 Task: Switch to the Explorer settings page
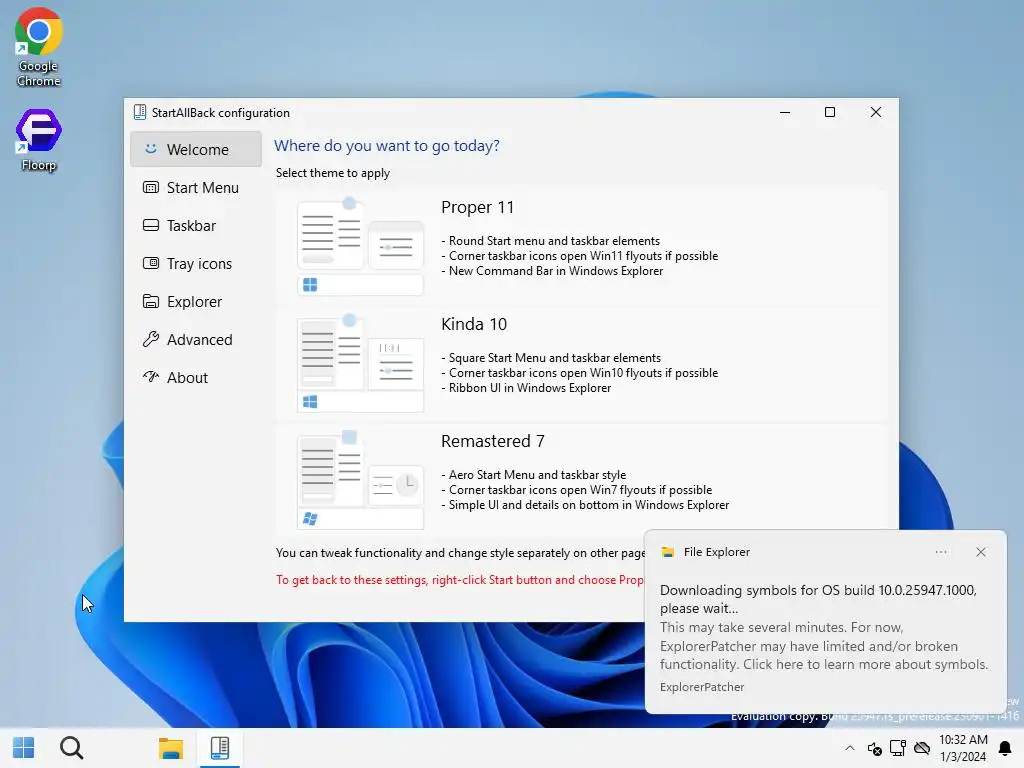coord(196,301)
